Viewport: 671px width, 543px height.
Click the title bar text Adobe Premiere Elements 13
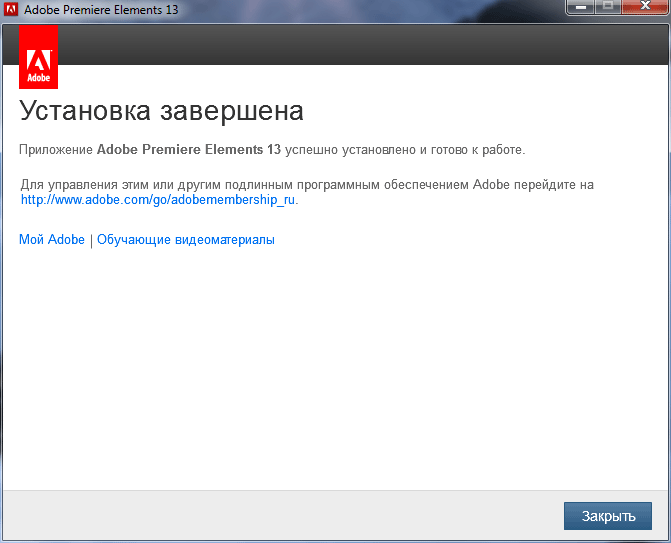click(101, 9)
